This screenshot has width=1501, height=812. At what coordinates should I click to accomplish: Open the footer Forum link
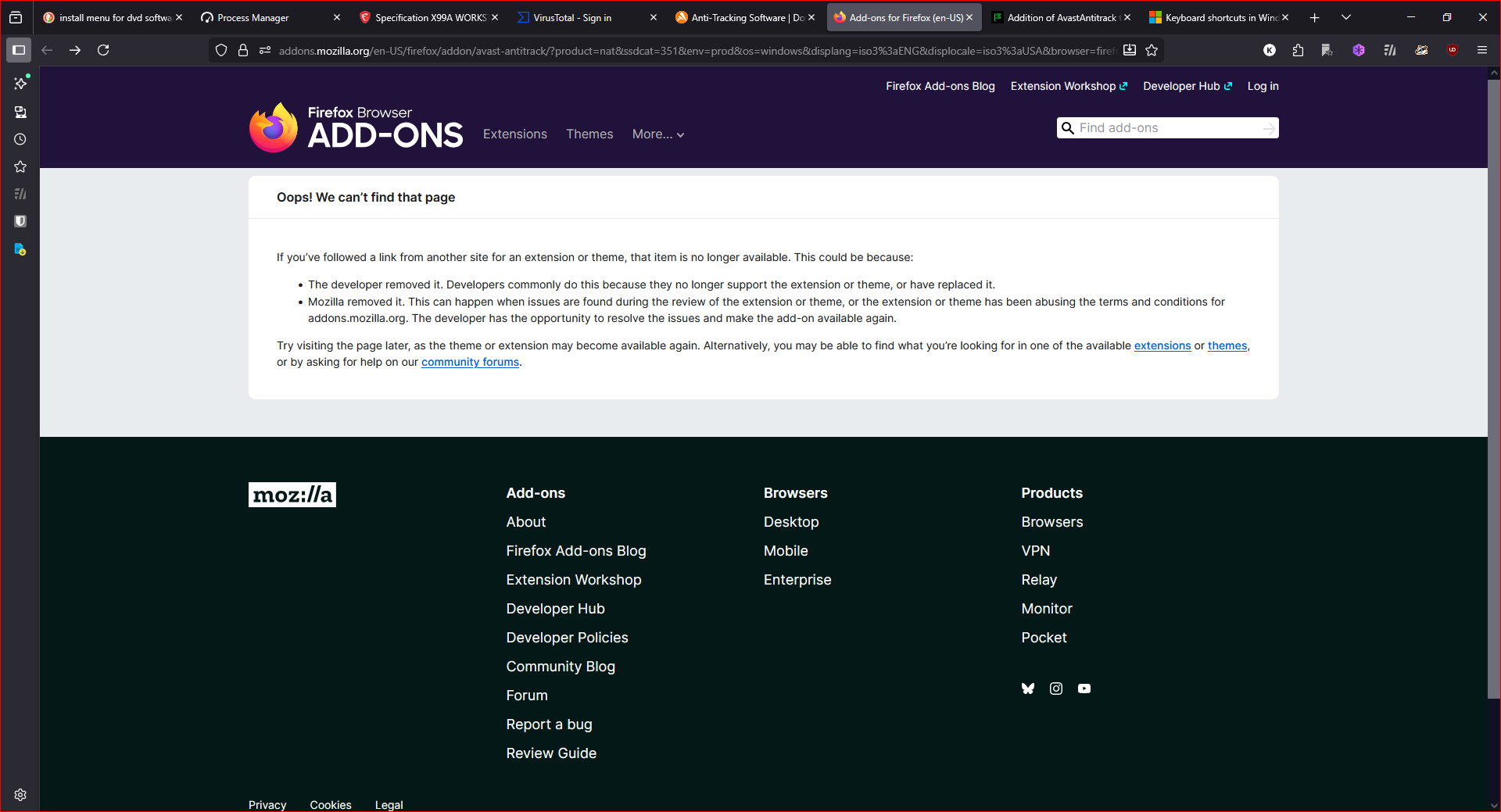(527, 696)
